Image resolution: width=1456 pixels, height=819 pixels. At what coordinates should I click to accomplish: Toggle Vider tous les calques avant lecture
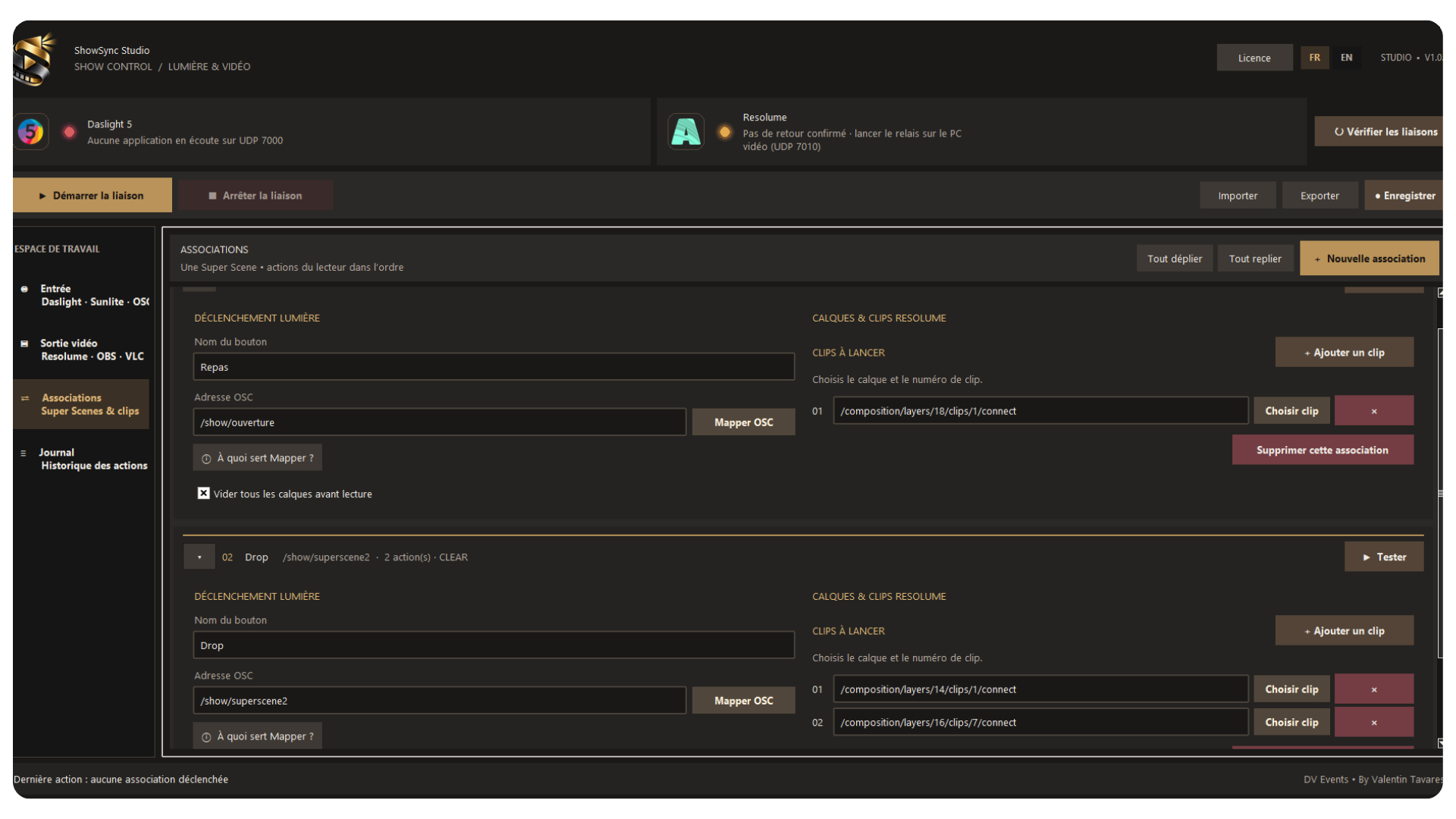click(203, 494)
